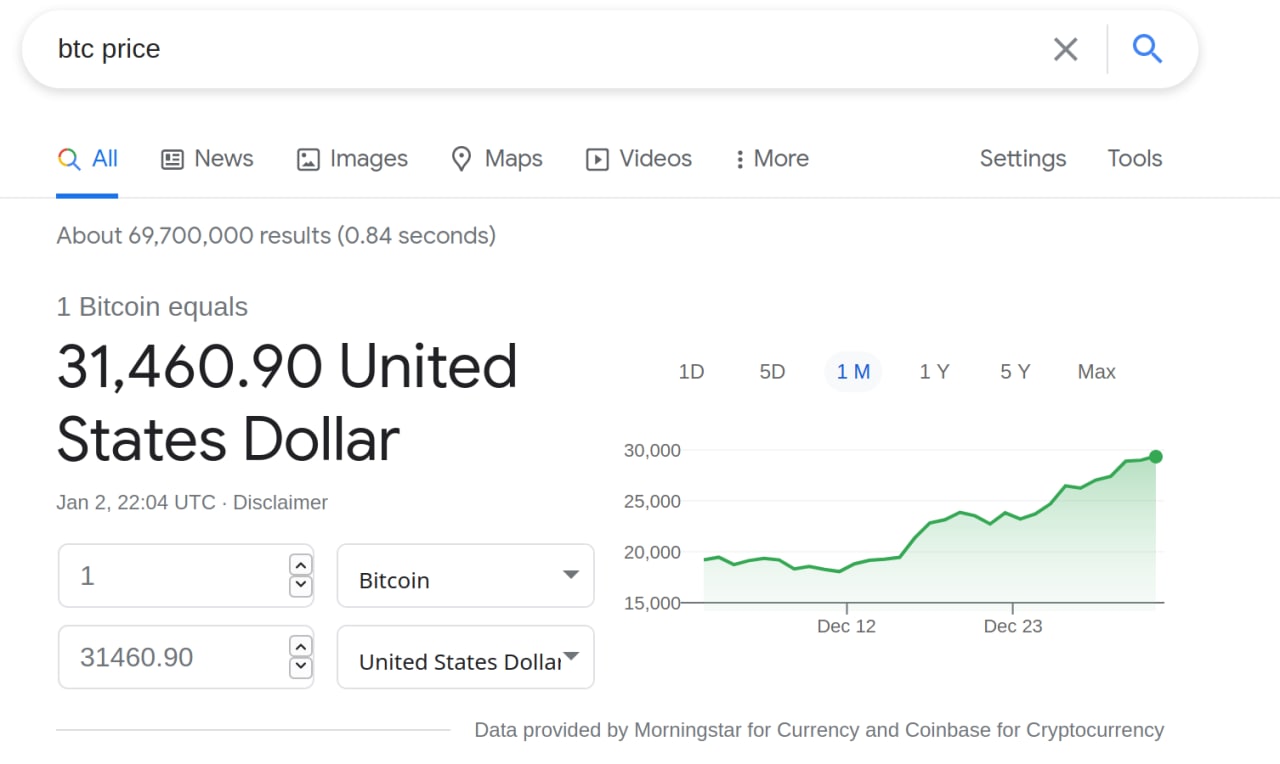Open the Bitcoin currency dropdown

(465, 576)
